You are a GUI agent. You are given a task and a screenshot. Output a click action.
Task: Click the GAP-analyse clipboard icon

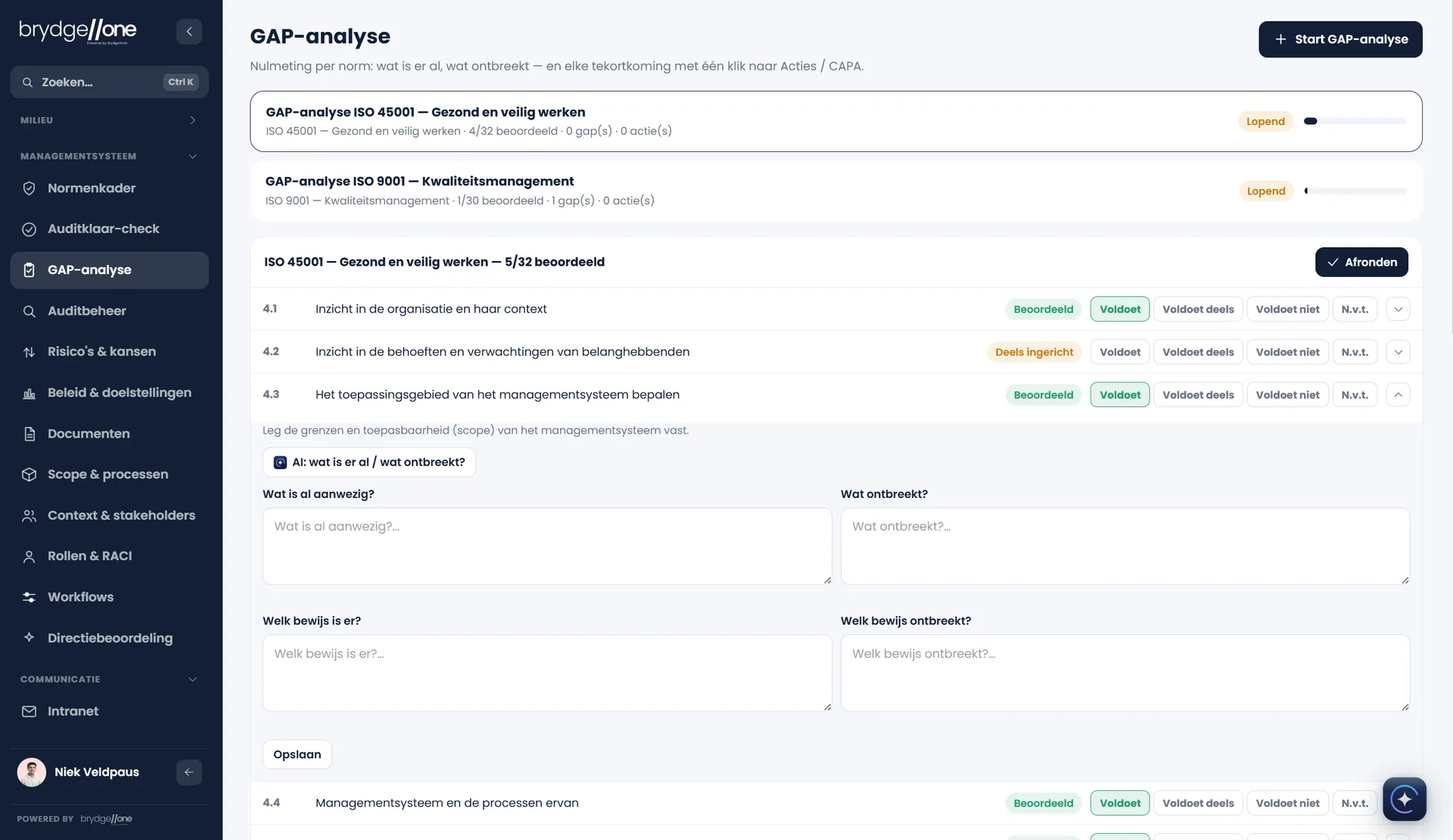pos(29,270)
